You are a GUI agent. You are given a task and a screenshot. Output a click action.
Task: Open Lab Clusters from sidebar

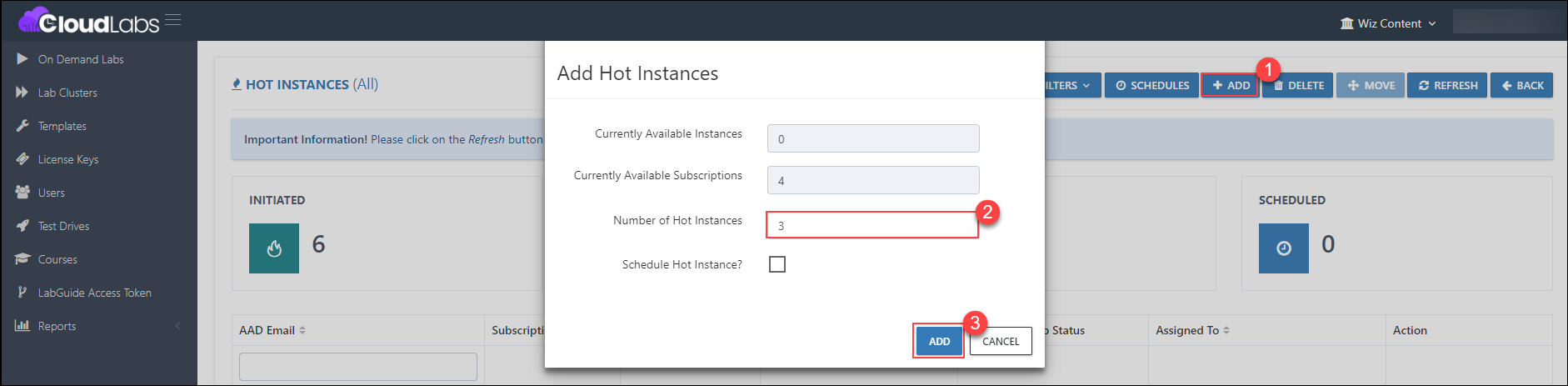[67, 93]
